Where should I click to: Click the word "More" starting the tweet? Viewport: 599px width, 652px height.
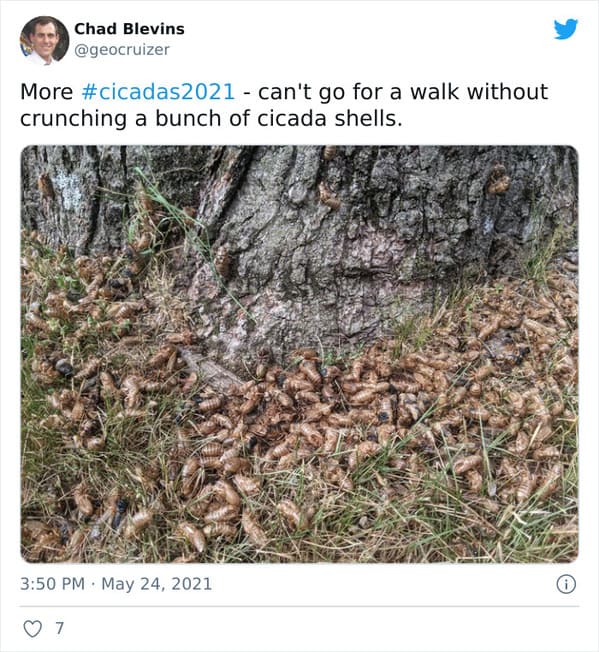pyautogui.click(x=47, y=91)
